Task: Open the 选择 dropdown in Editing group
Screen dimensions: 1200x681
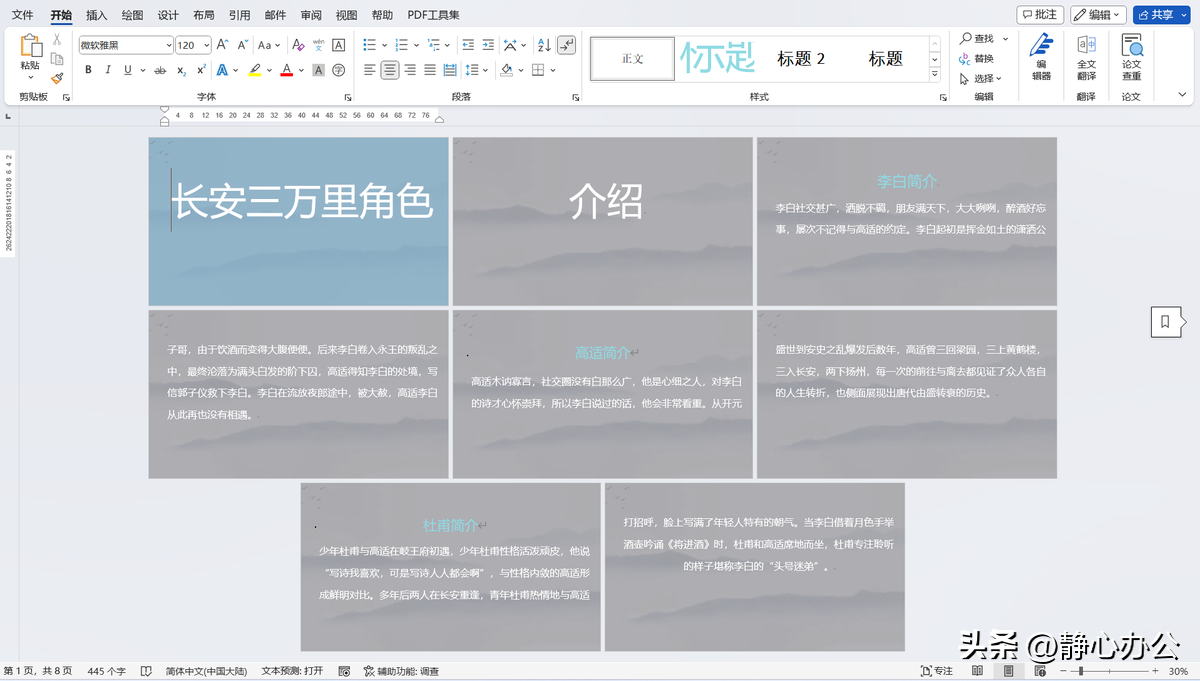Action: tap(980, 78)
